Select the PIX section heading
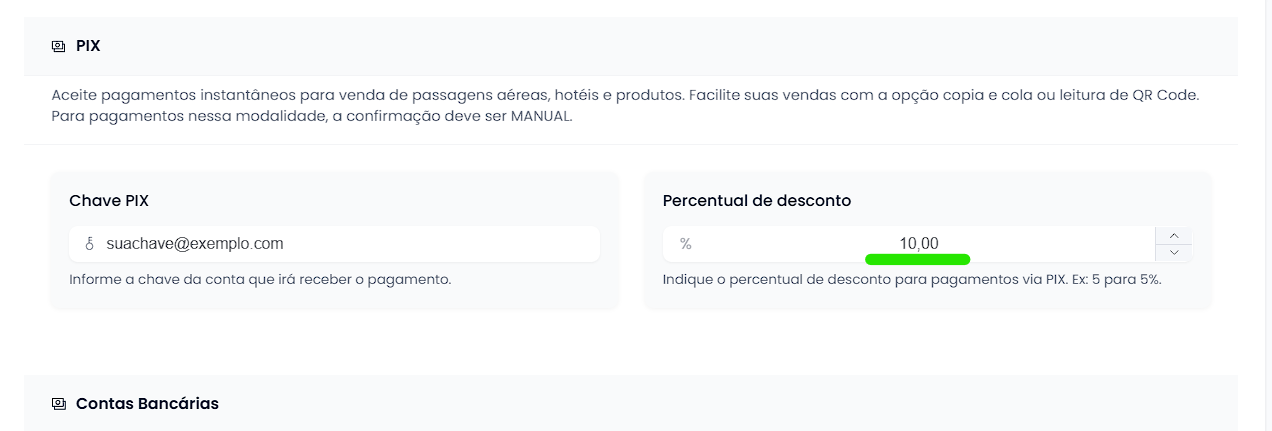 88,46
